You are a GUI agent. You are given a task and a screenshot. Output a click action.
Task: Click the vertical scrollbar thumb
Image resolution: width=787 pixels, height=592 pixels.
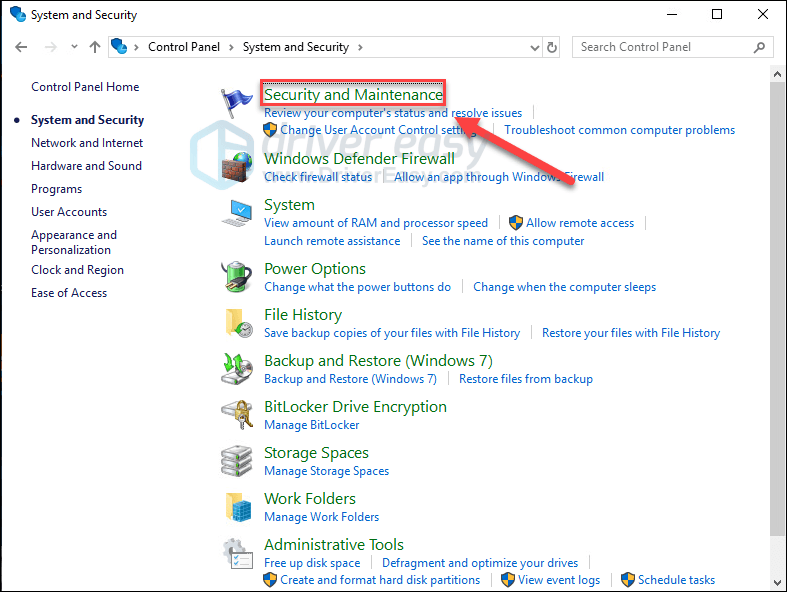pyautogui.click(x=777, y=309)
